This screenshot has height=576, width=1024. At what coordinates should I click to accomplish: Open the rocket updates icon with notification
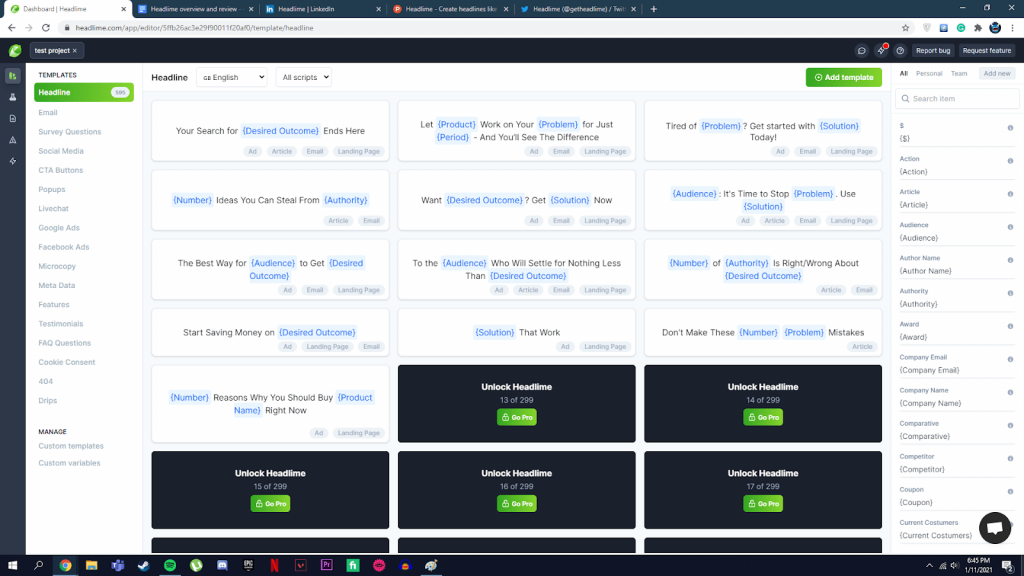pos(881,50)
